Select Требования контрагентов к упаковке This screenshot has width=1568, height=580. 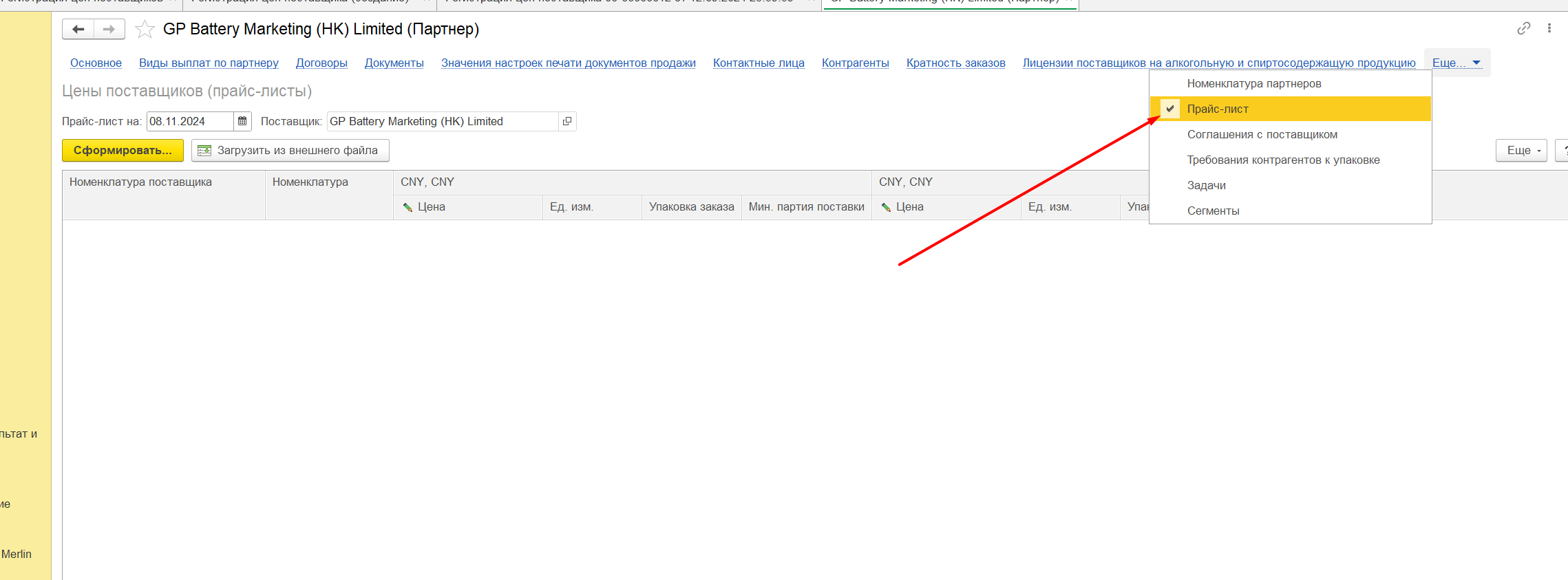(1283, 160)
